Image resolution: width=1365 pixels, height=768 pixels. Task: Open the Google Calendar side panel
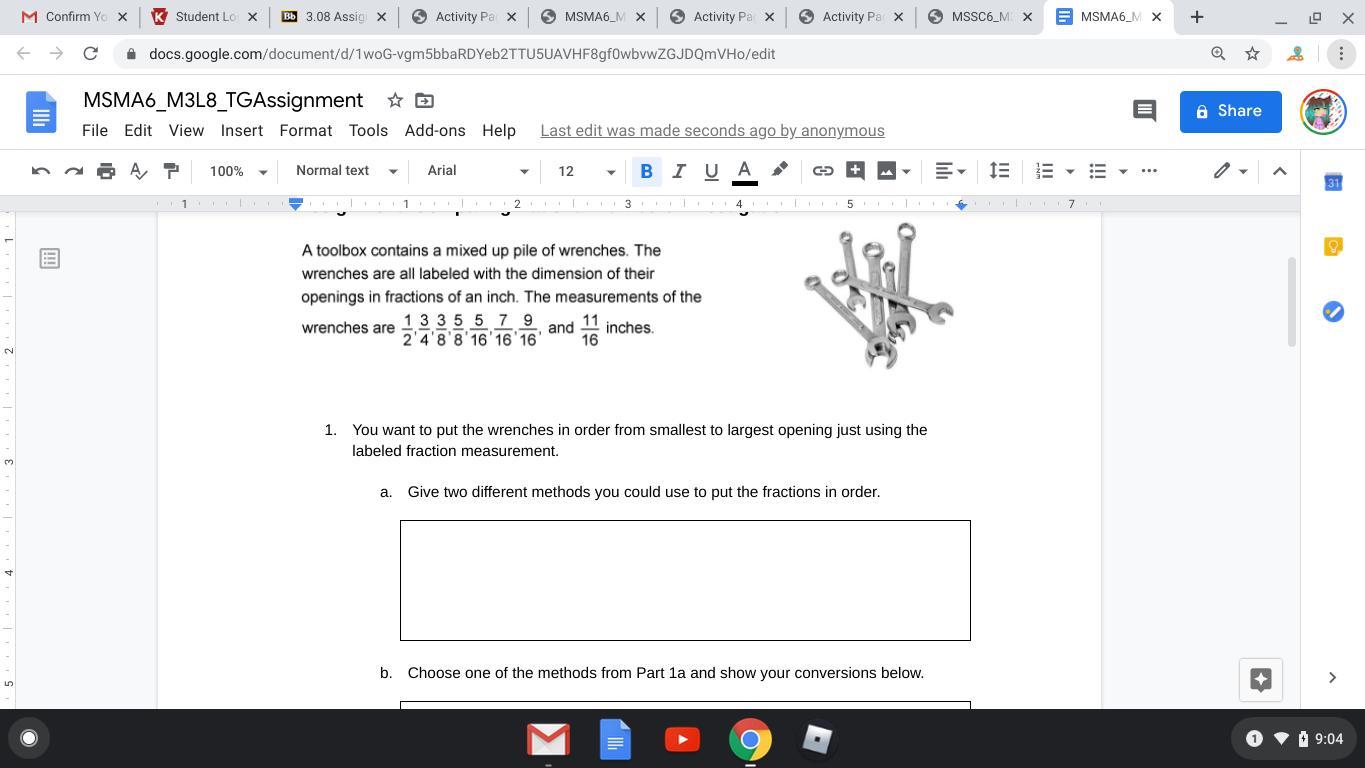pos(1333,182)
